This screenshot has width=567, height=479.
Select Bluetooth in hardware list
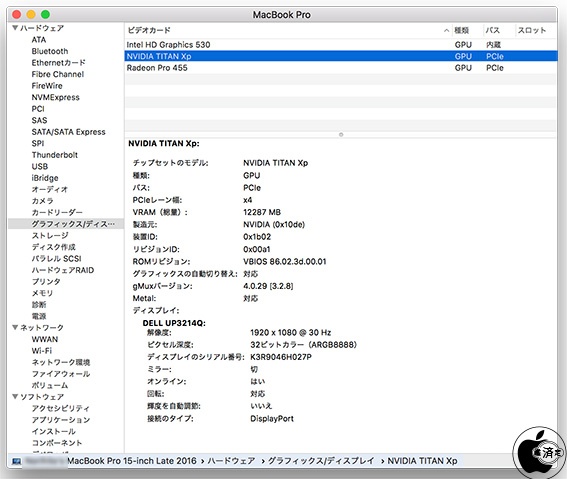(x=50, y=51)
